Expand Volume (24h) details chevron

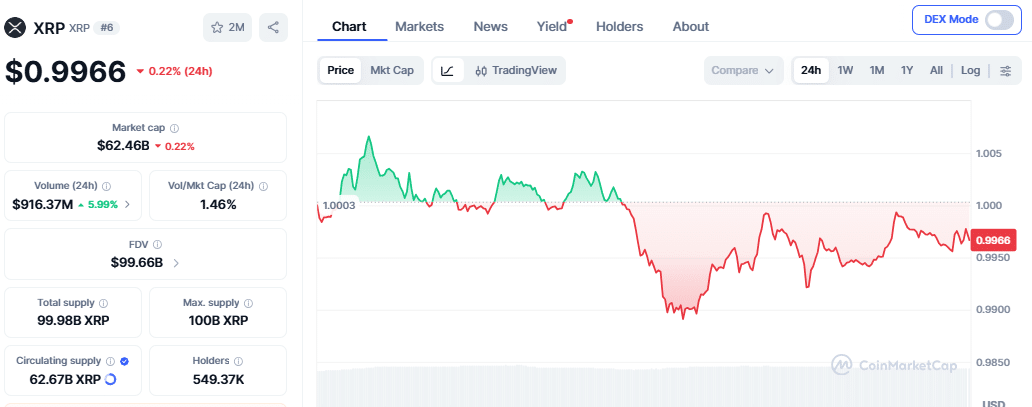128,205
